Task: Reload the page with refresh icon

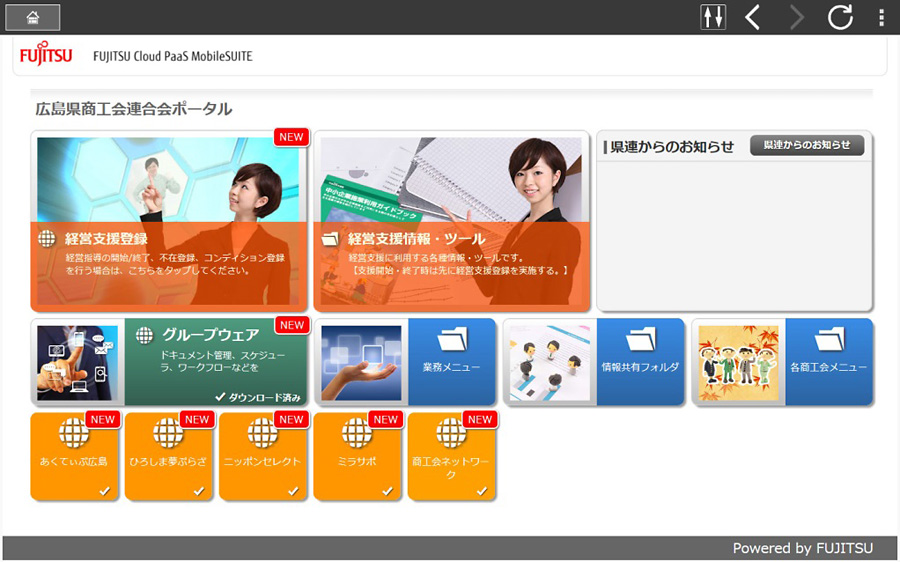Action: 840,17
